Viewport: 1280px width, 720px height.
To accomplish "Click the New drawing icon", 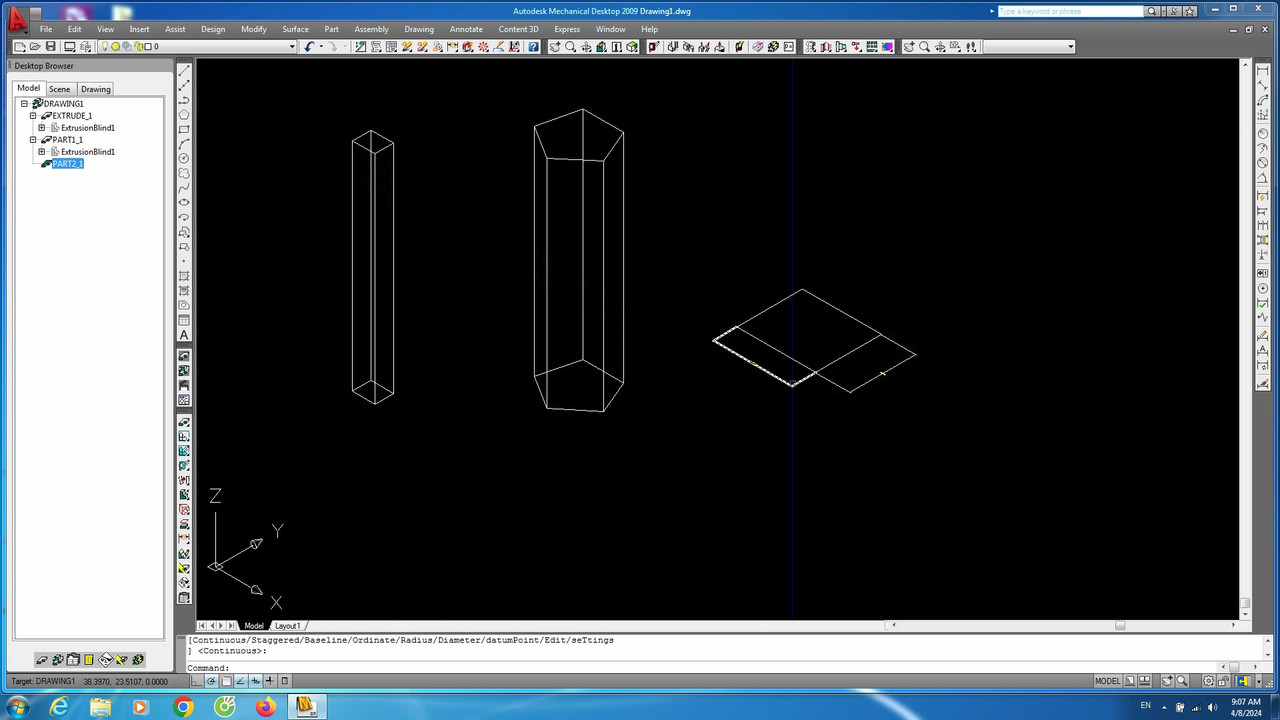I will tap(19, 46).
